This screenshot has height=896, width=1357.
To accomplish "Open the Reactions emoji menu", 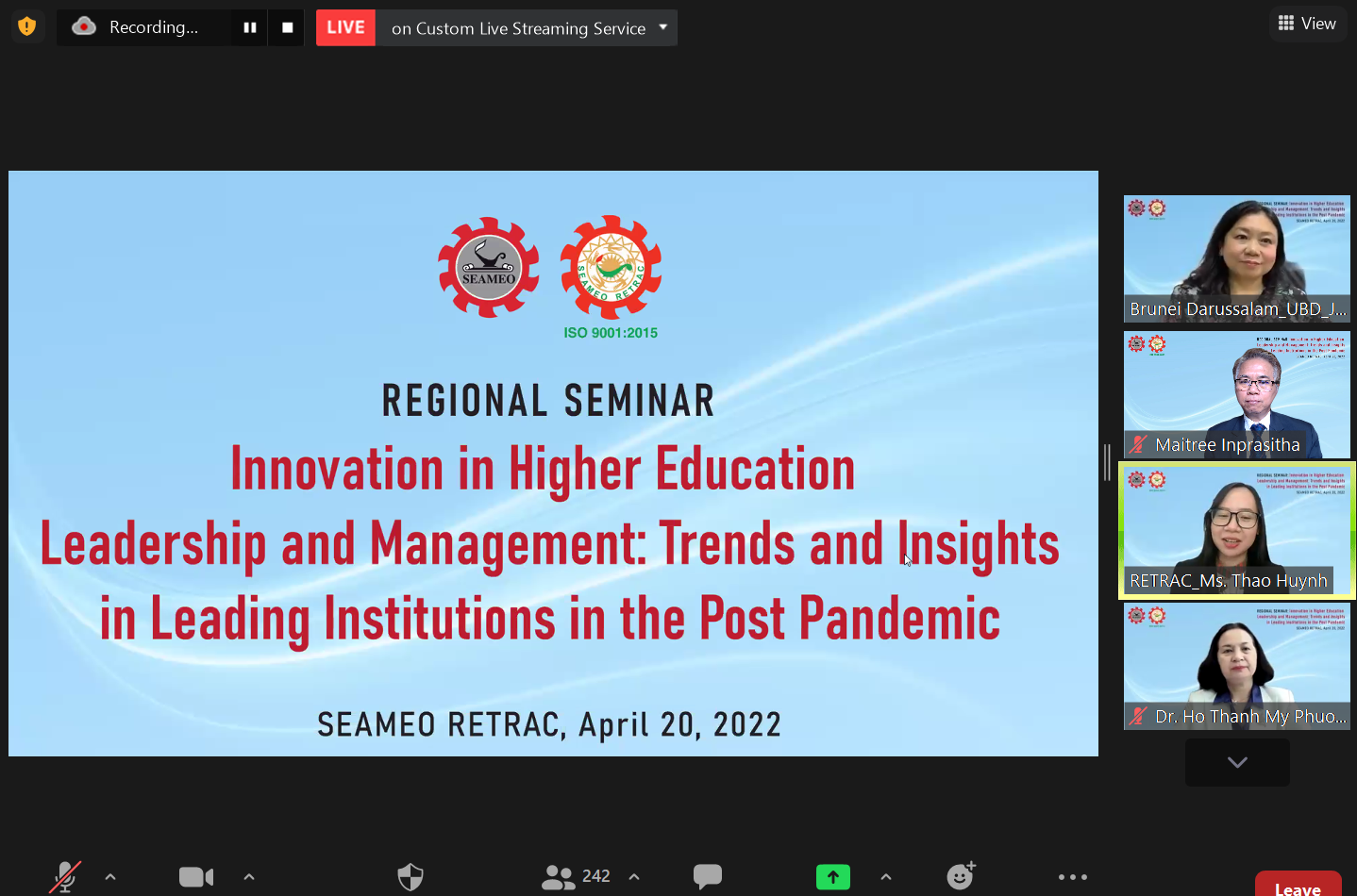I will point(962,876).
